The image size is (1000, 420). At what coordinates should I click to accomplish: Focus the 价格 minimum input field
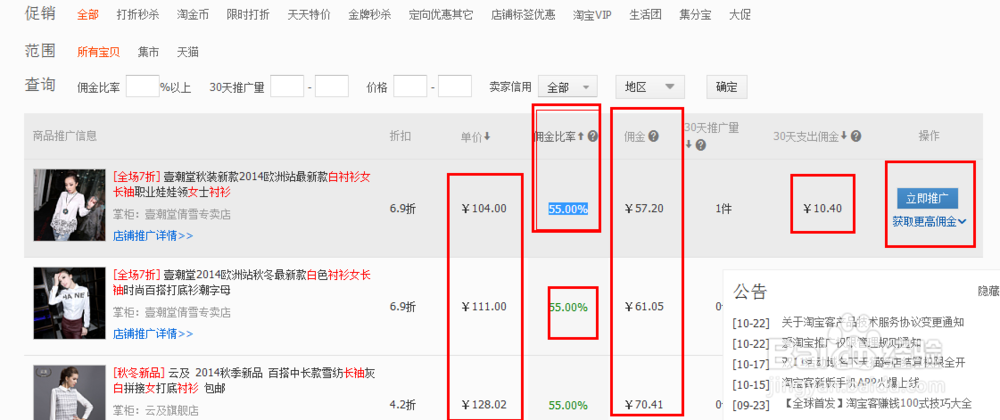click(x=410, y=87)
